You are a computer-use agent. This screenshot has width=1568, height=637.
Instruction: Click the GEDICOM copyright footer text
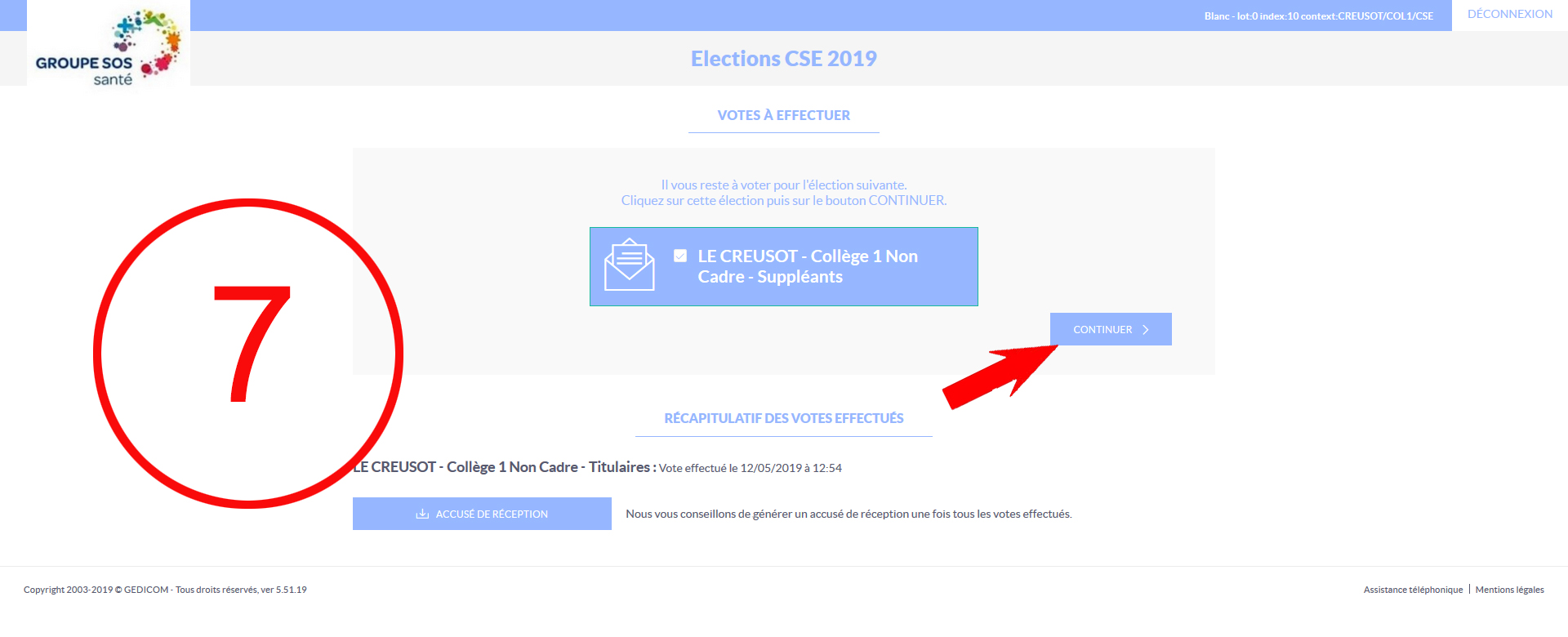165,590
